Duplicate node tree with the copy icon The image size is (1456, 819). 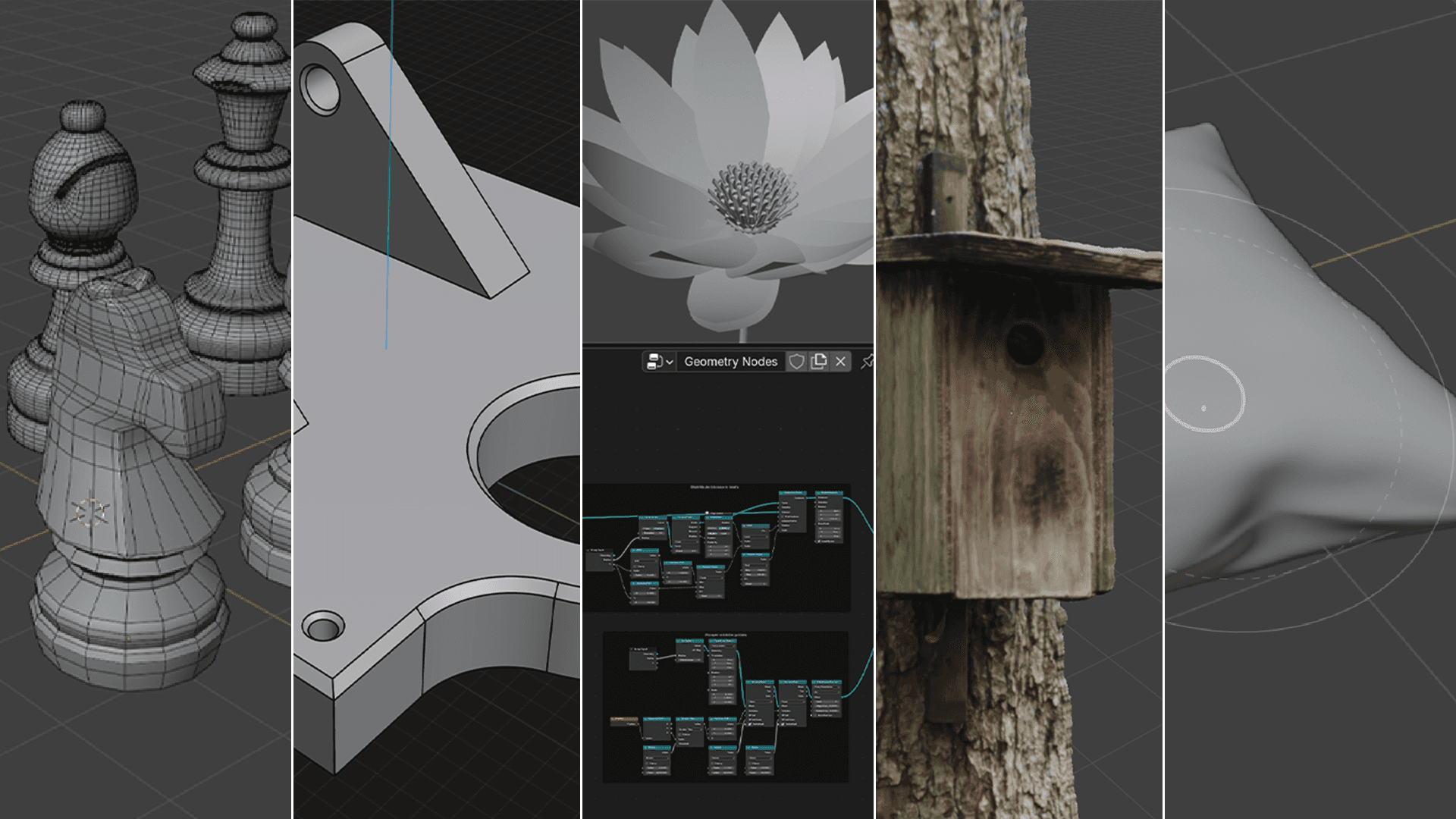tap(818, 362)
